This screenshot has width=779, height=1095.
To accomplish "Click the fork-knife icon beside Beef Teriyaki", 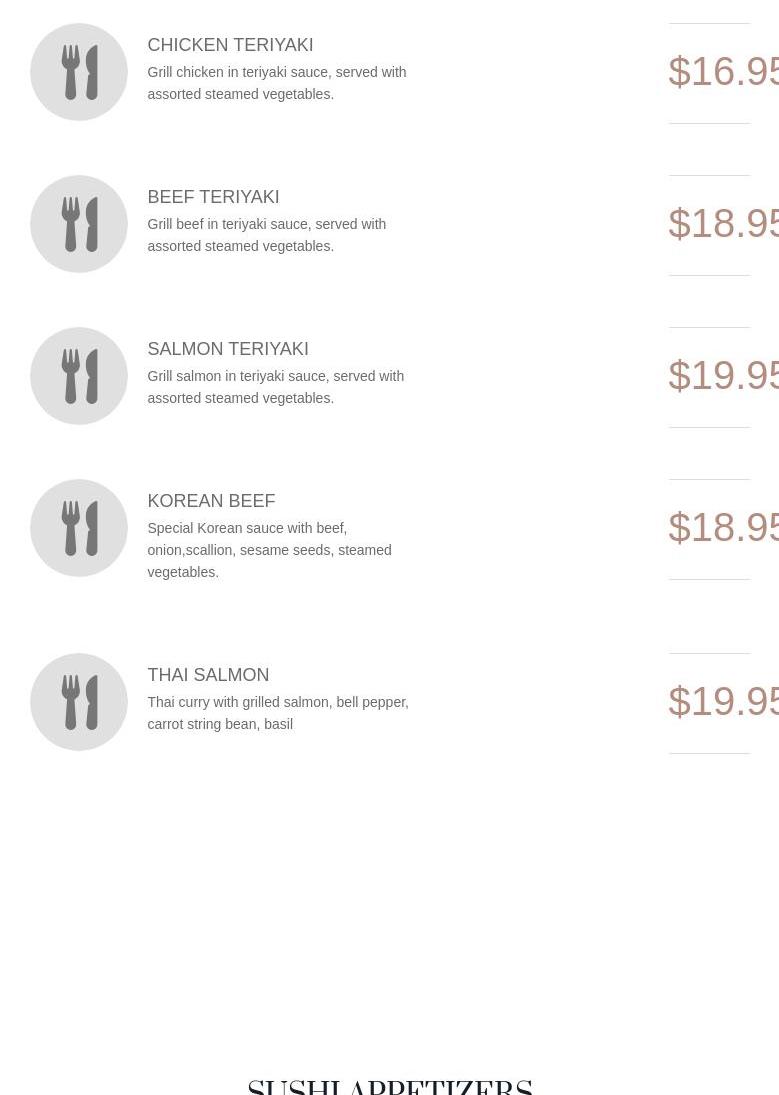I will pos(79,224).
